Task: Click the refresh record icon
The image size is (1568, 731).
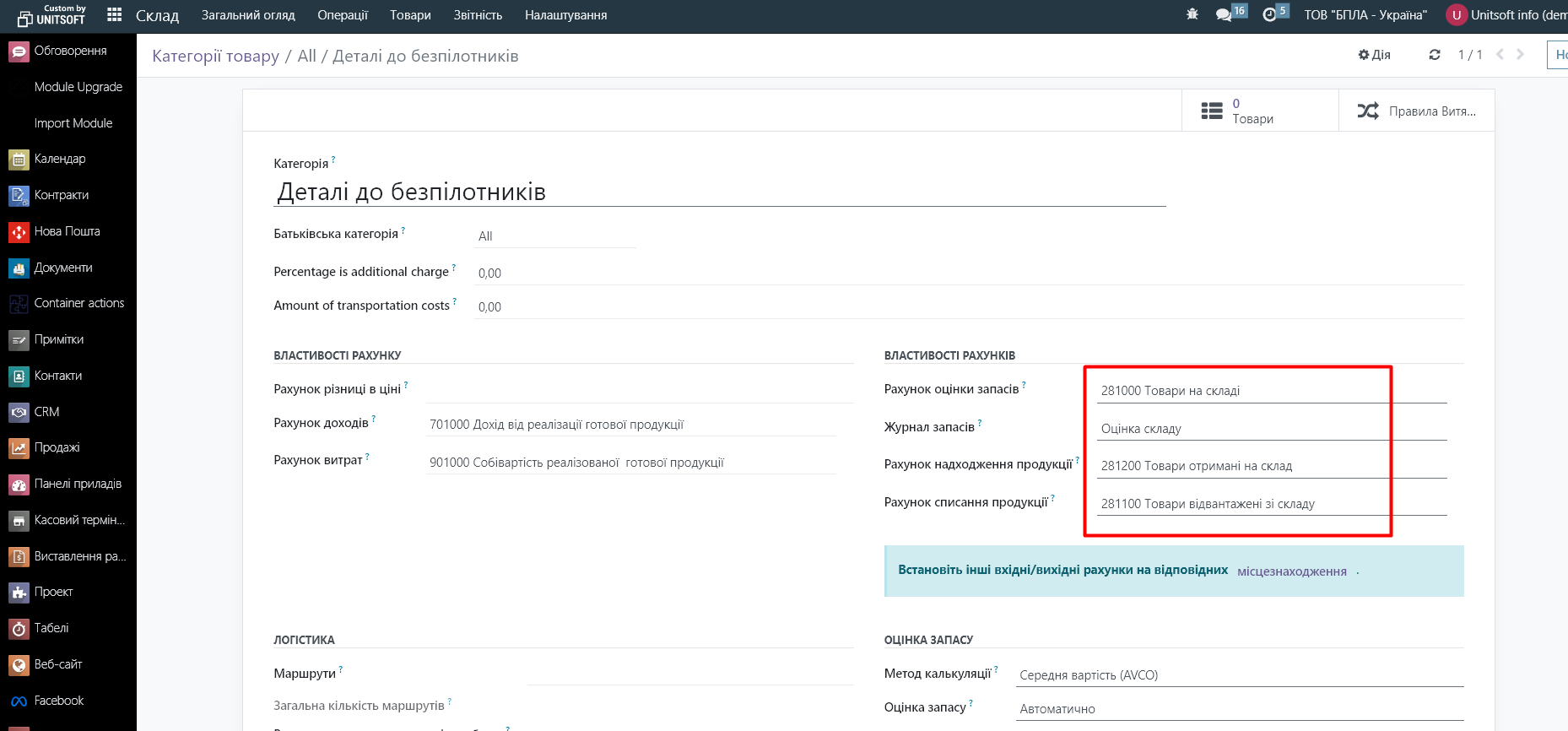Action: coord(1434,55)
